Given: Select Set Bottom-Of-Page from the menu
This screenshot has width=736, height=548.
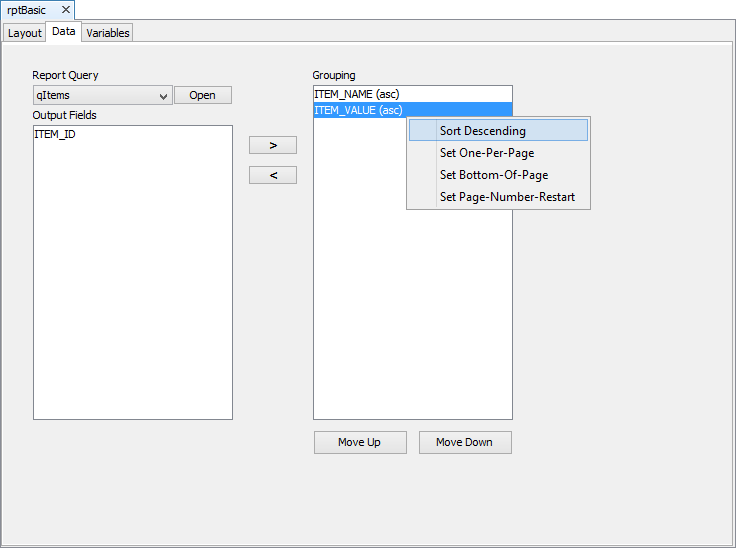Looking at the screenshot, I should click(x=494, y=175).
